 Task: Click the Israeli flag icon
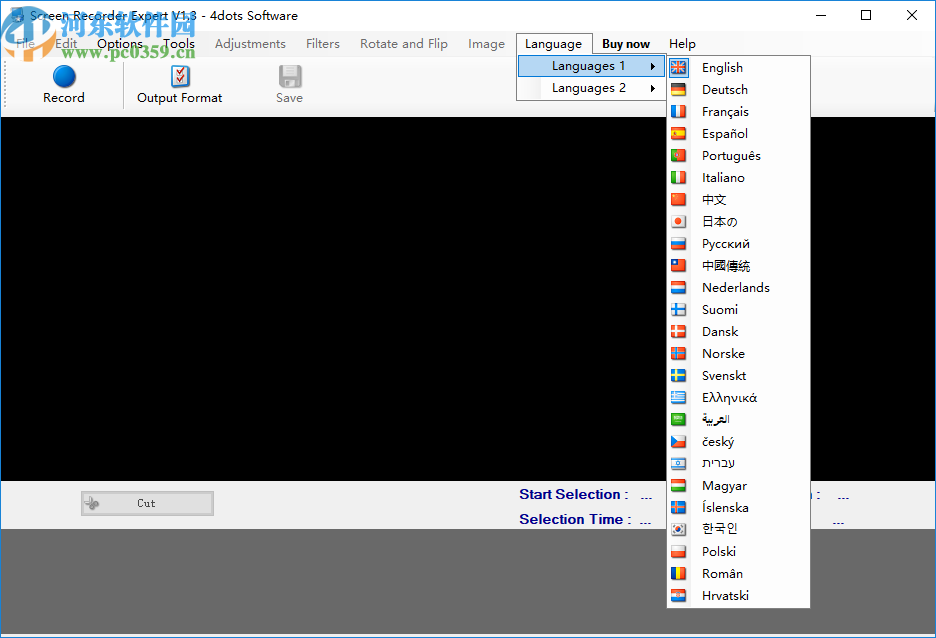click(x=678, y=464)
